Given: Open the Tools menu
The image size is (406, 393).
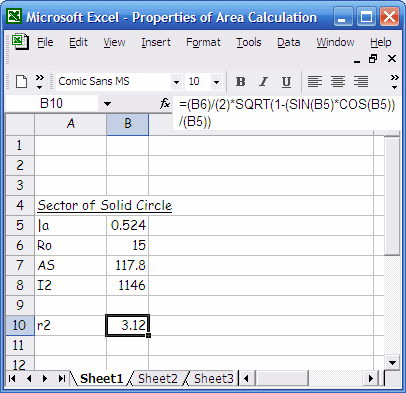Looking at the screenshot, I should pyautogui.click(x=249, y=42).
